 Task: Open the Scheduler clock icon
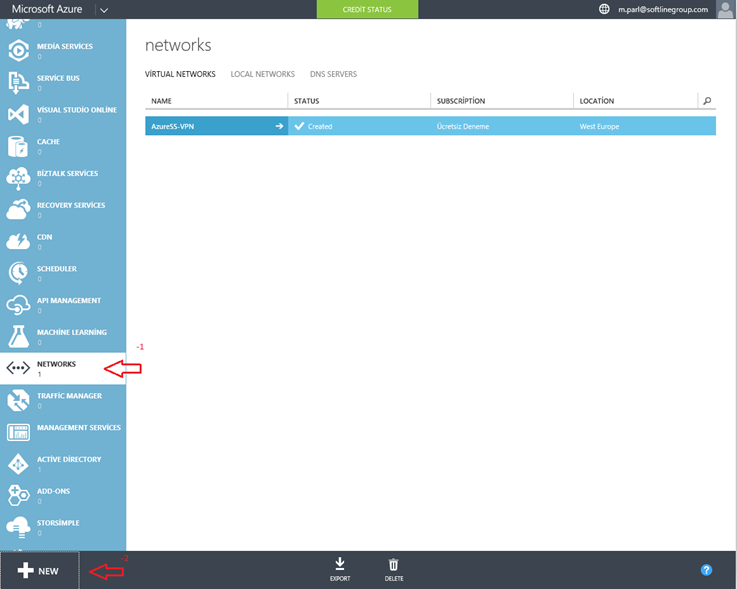point(18,273)
